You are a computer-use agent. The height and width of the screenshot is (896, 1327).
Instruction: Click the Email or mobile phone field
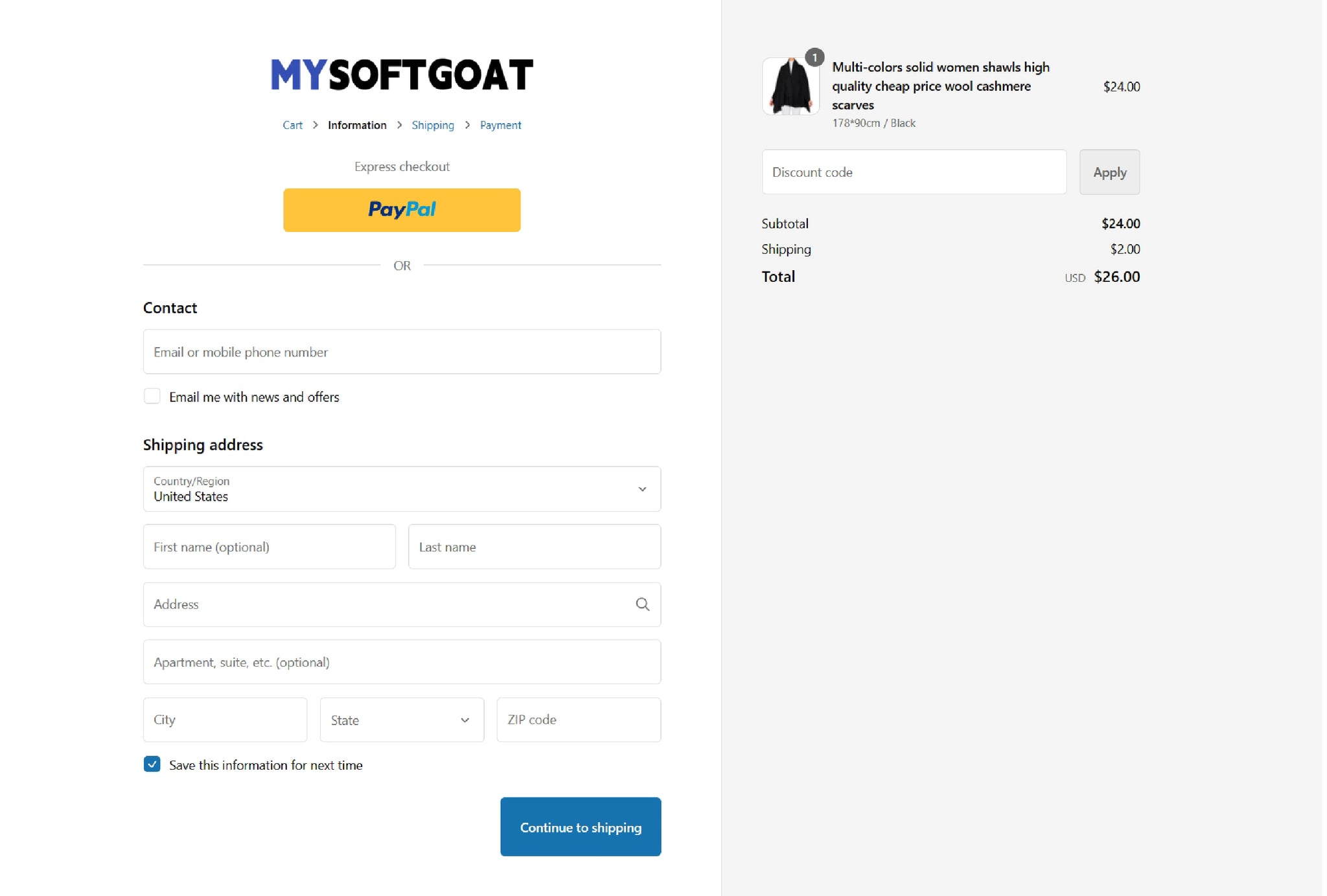pos(402,352)
